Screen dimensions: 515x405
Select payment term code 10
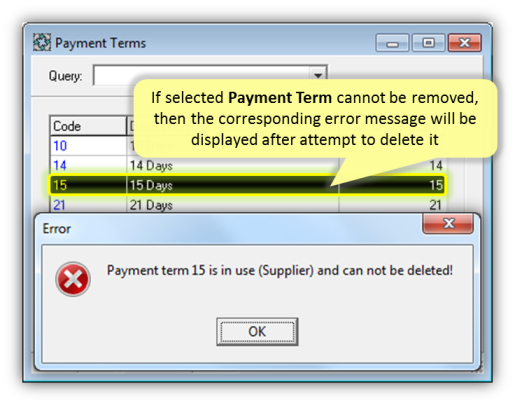(60, 146)
